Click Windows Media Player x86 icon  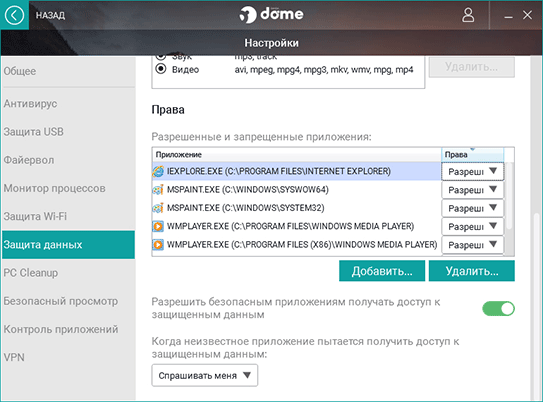[x=158, y=244]
